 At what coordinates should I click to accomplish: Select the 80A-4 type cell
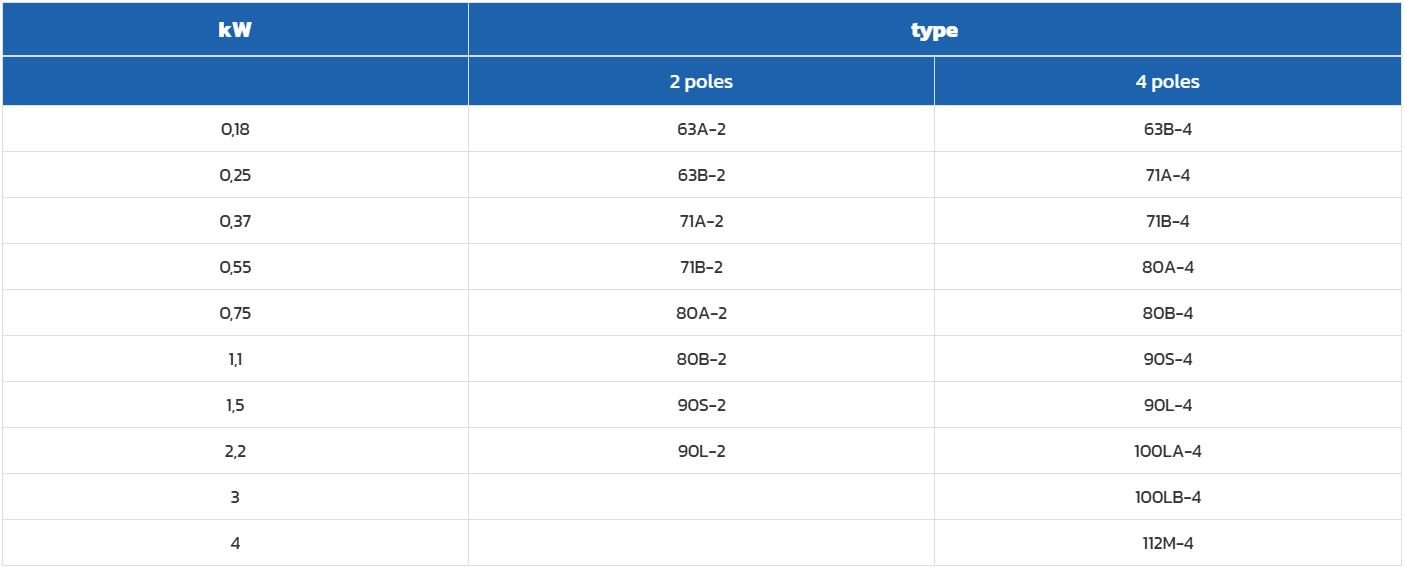pos(1167,267)
